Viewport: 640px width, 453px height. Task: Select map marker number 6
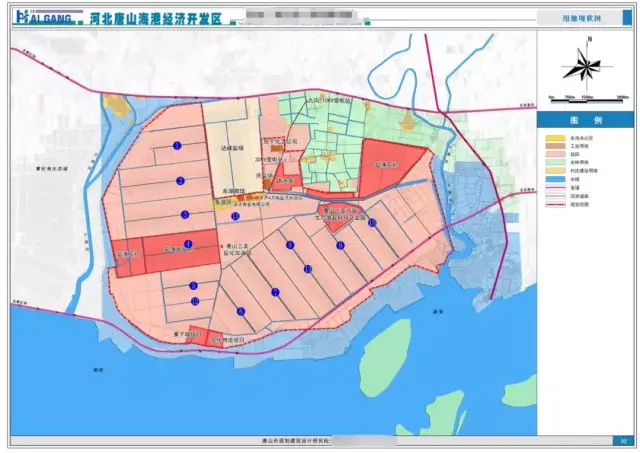pos(241,311)
